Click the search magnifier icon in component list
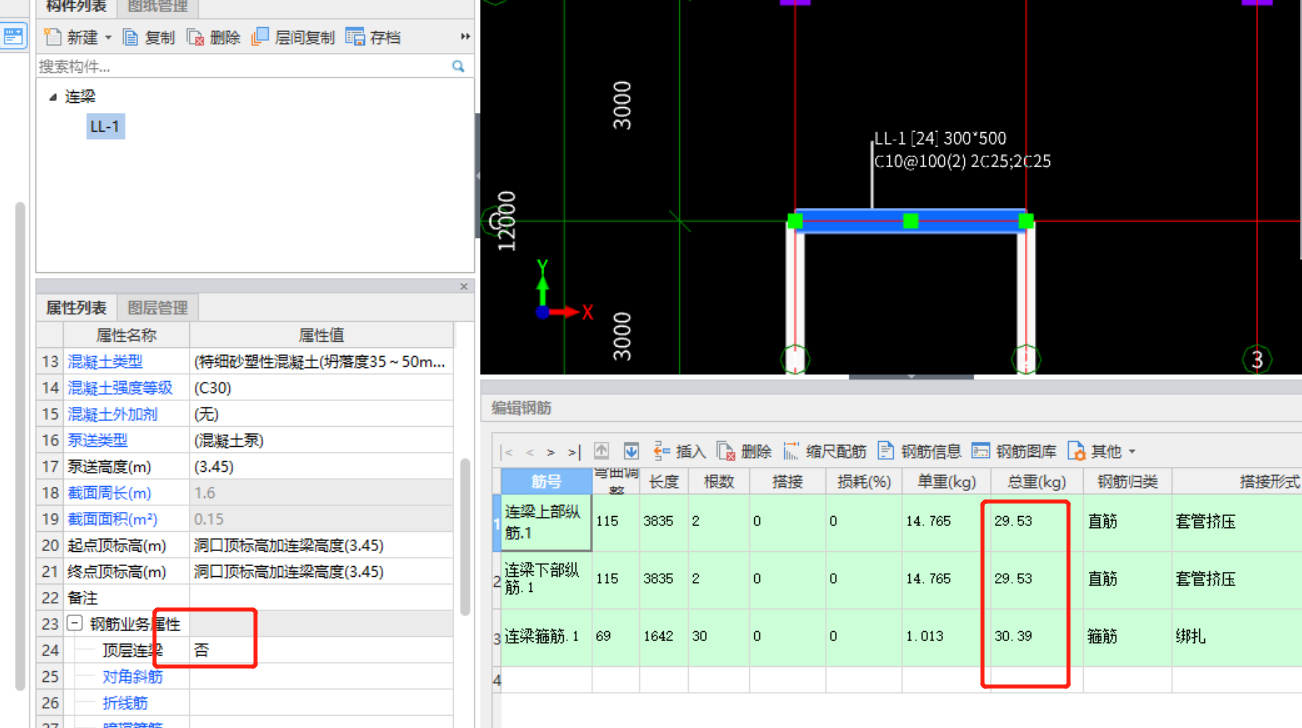1302x728 pixels. [x=458, y=66]
